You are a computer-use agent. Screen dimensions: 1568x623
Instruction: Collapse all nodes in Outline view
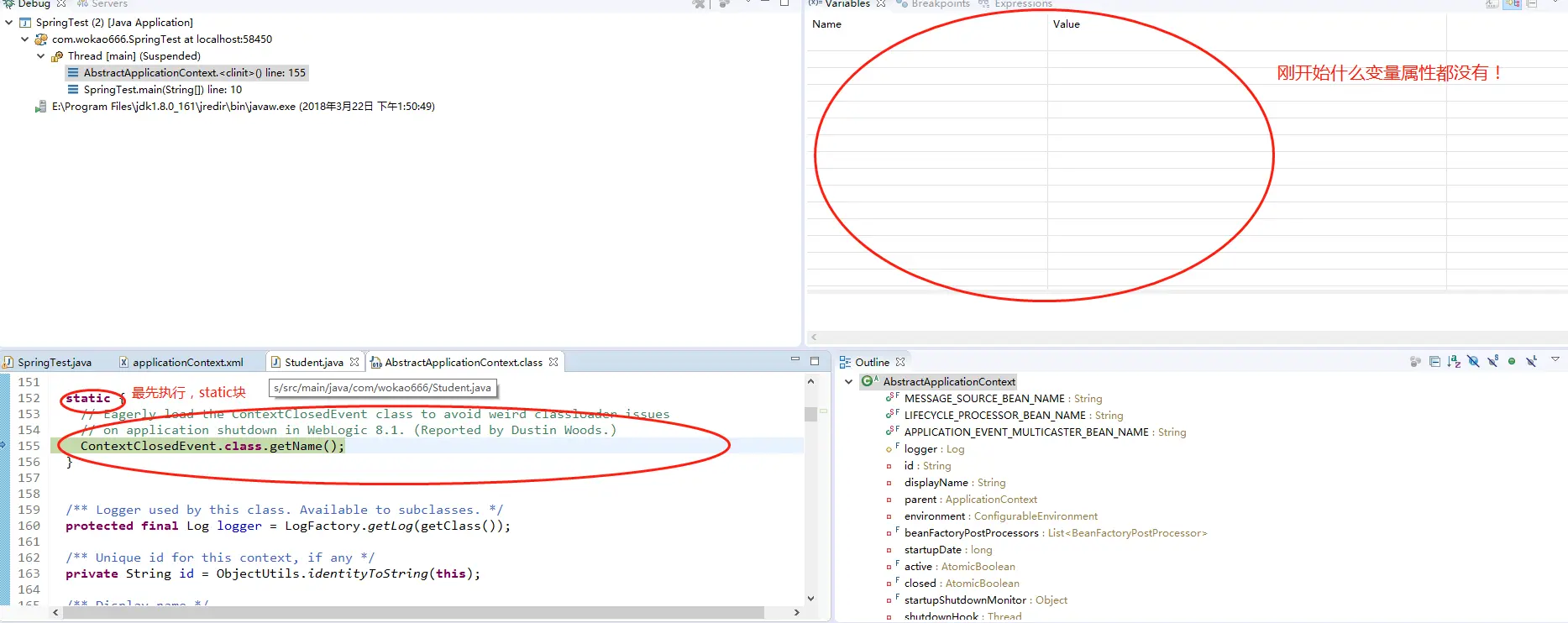click(1434, 361)
